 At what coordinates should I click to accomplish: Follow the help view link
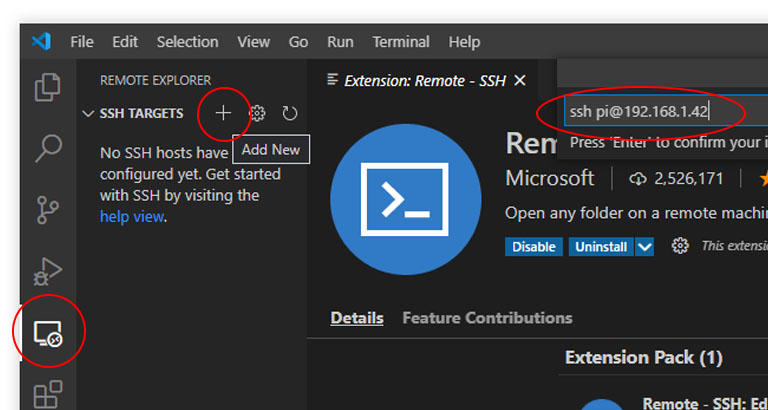pyautogui.click(x=131, y=217)
